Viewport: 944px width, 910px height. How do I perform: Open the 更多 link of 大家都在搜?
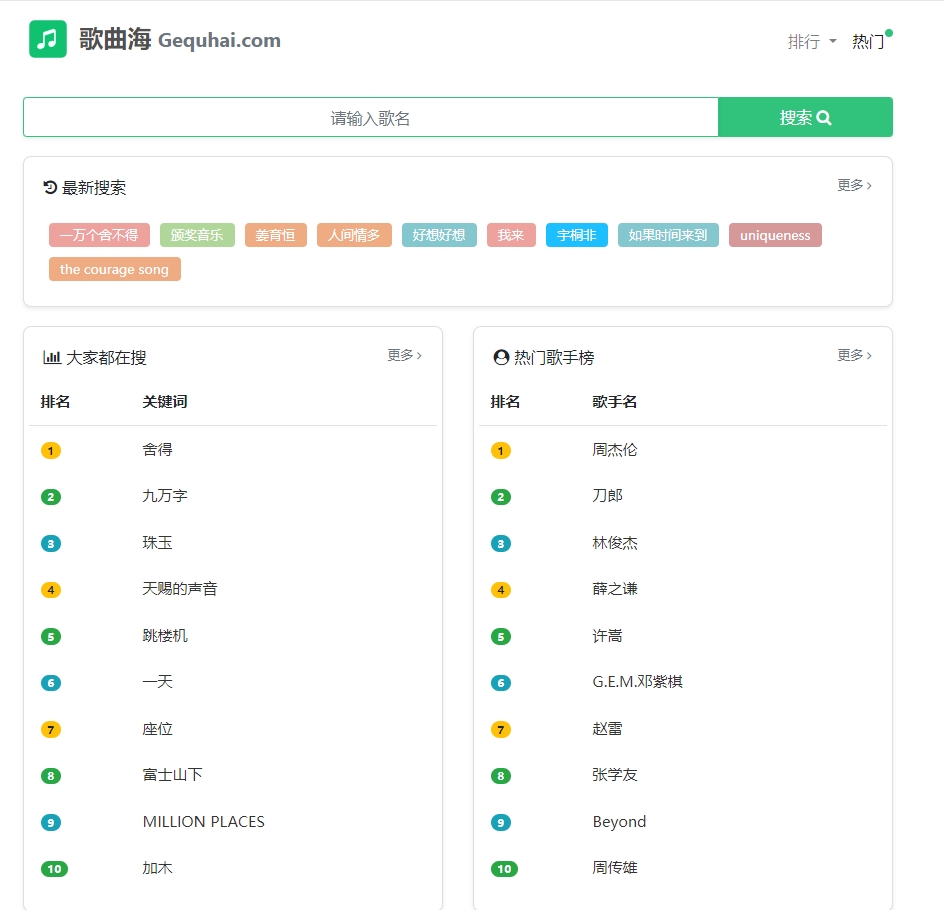click(x=404, y=355)
